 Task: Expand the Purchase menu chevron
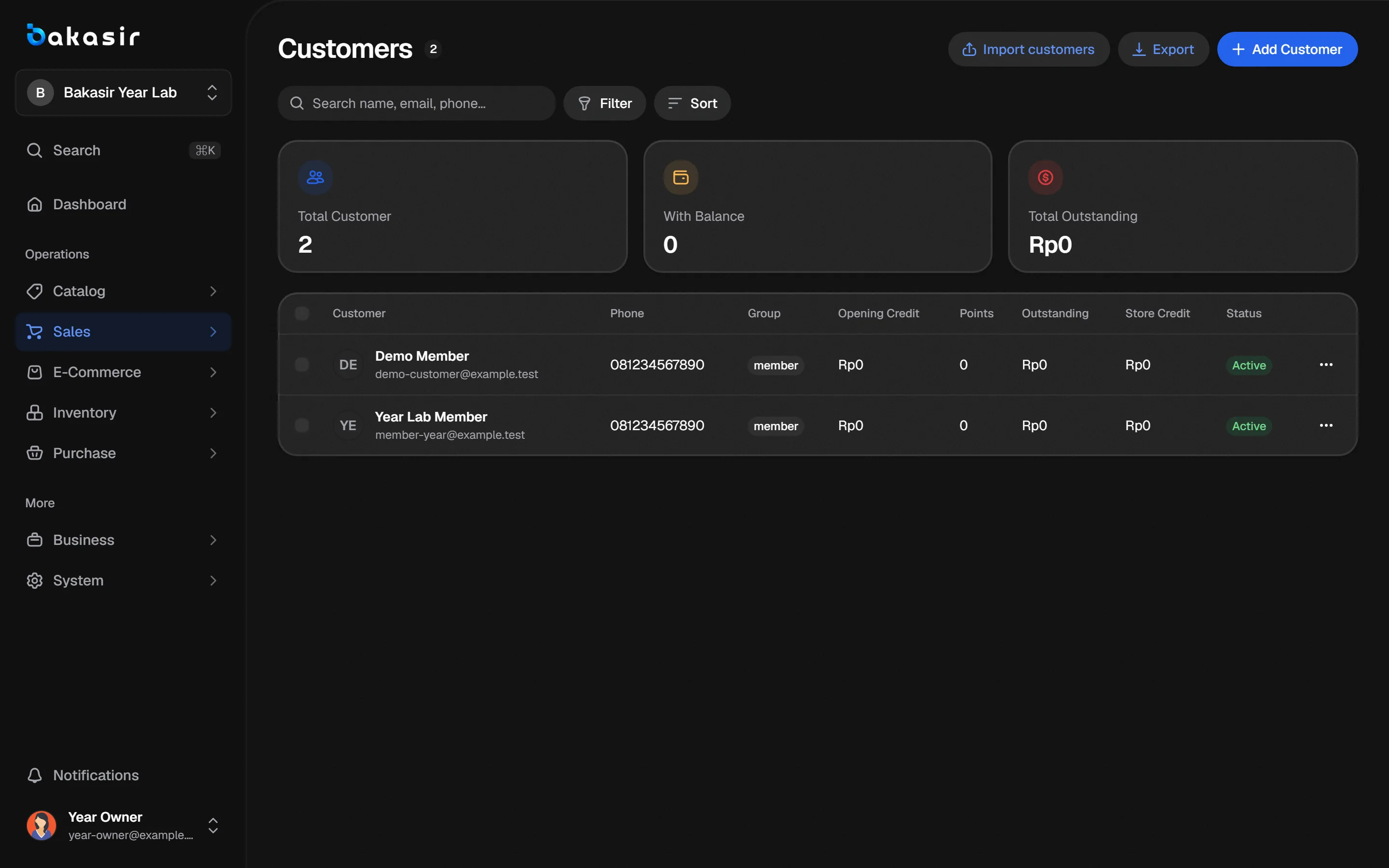click(x=213, y=453)
